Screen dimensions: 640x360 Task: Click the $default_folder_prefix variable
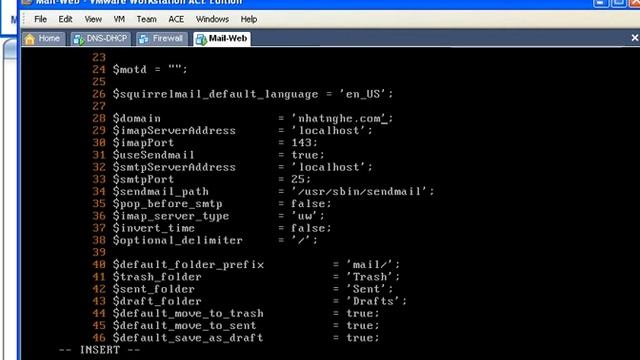tap(188, 265)
